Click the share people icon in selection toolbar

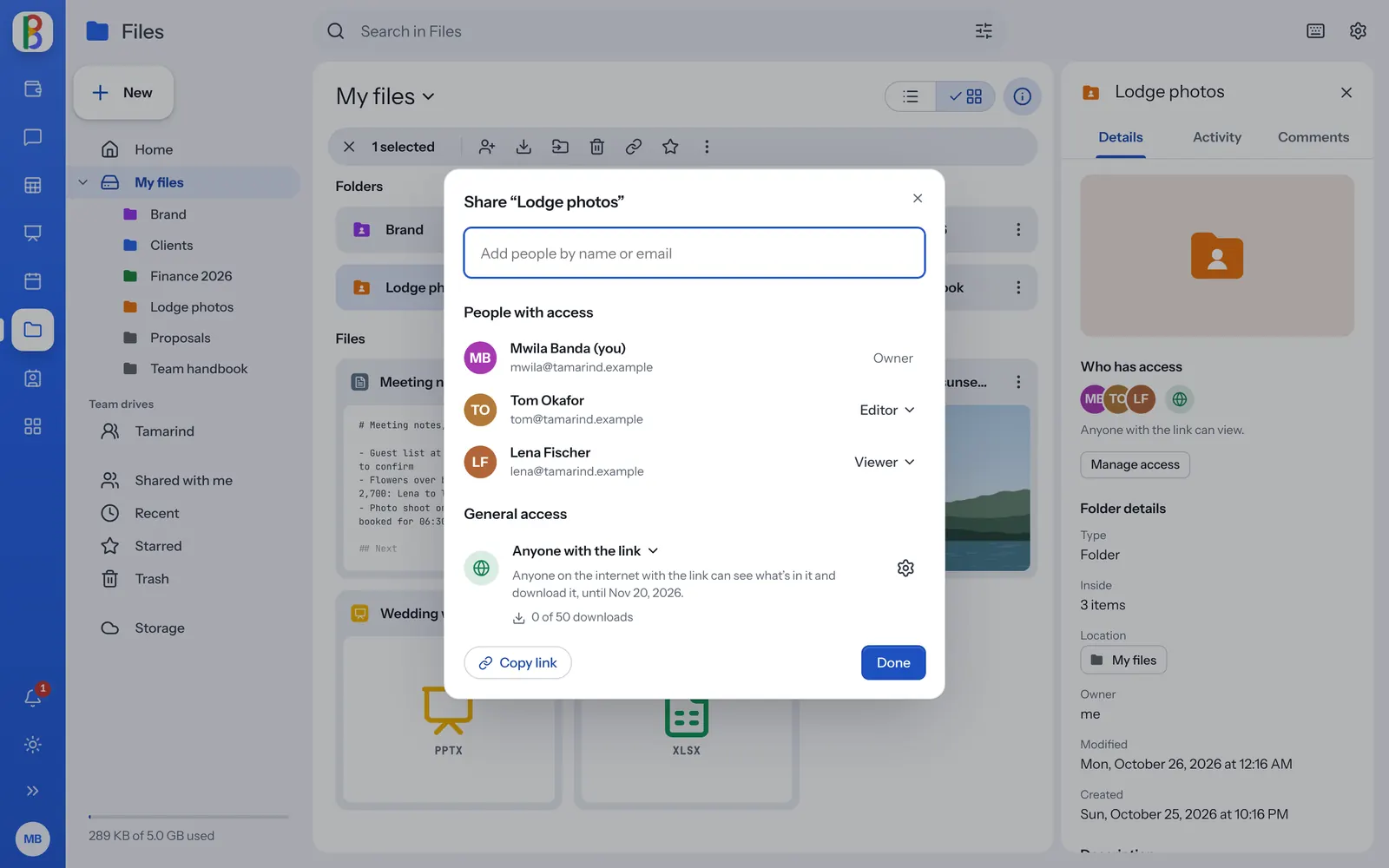[487, 147]
